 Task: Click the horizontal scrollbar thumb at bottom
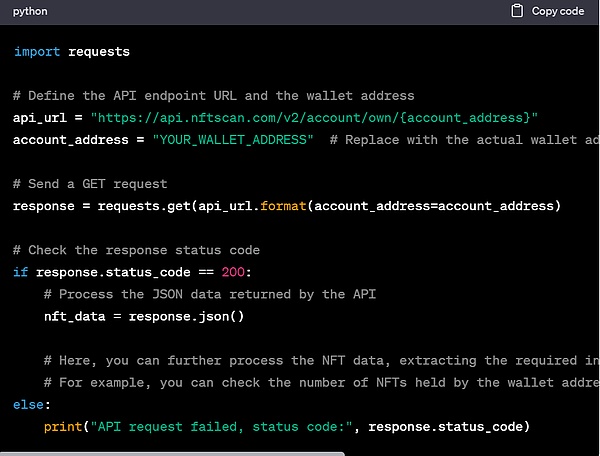[172, 452]
